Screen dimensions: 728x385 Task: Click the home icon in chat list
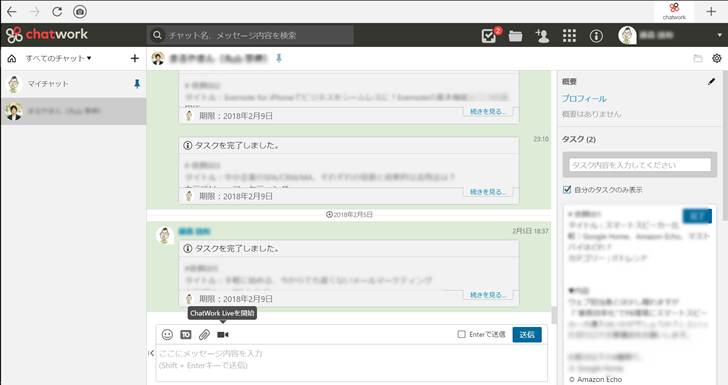[x=12, y=59]
